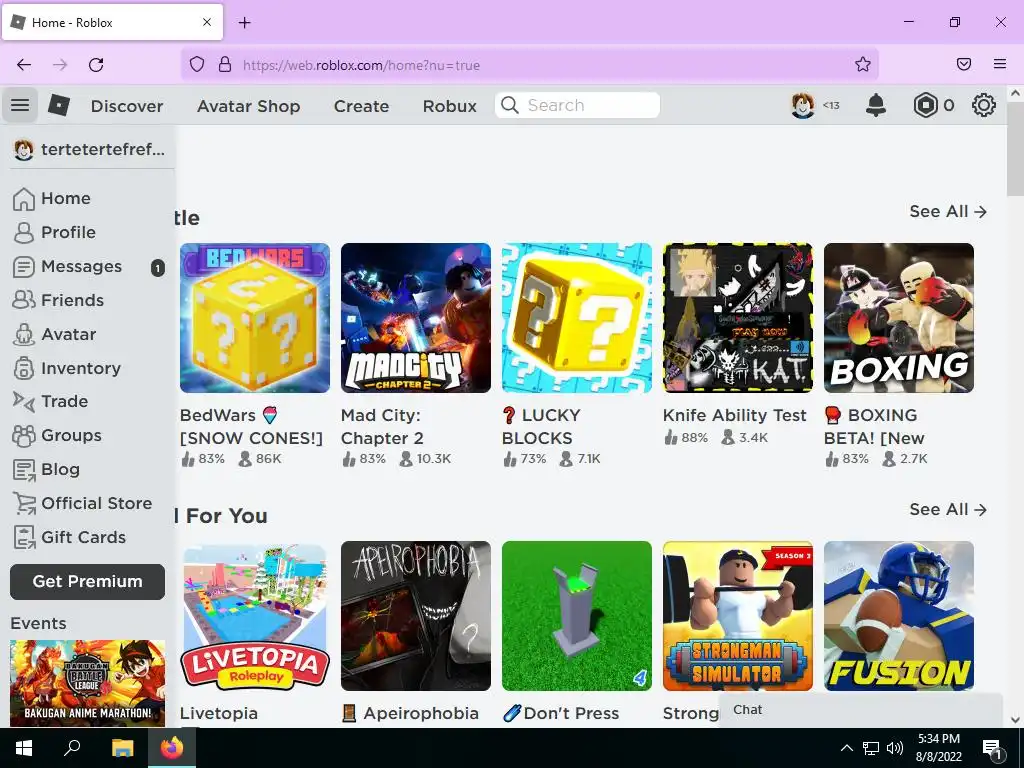Open tracking protection shield icon
The image size is (1024, 768).
(197, 65)
